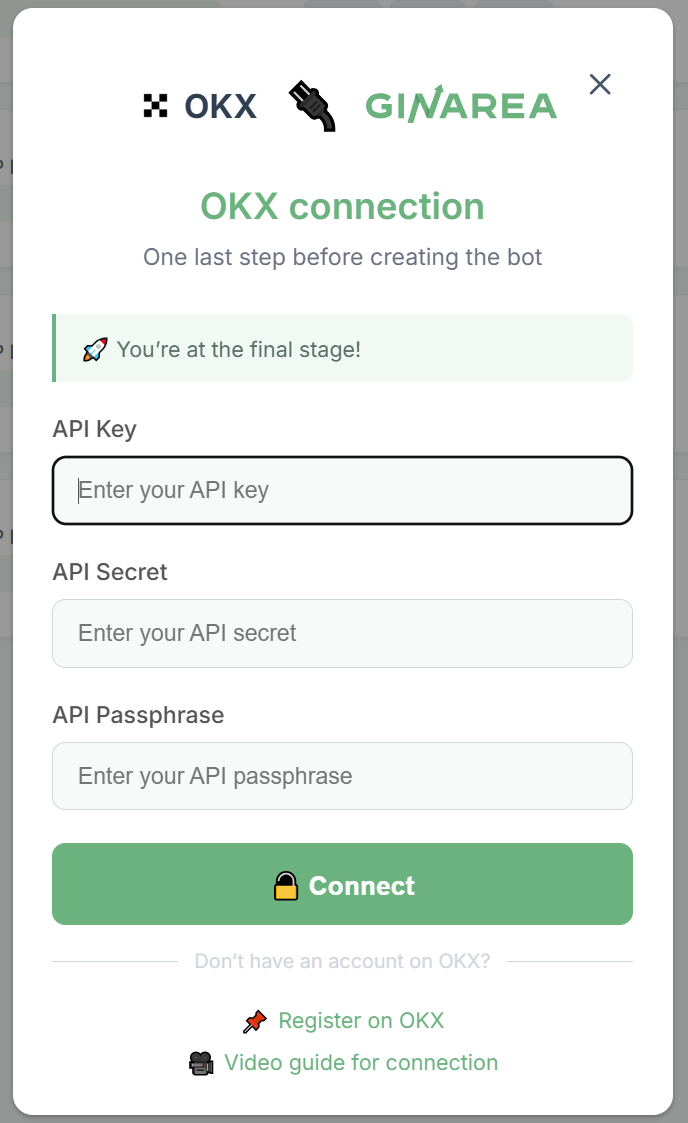Open the Video guide for connection link
The image size is (688, 1123).
pyautogui.click(x=361, y=1063)
